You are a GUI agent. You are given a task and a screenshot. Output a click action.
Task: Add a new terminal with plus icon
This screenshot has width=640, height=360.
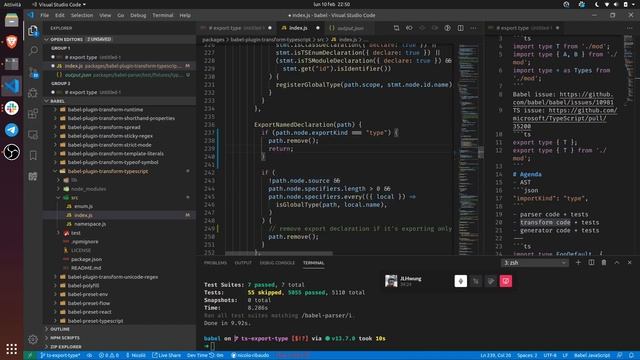point(578,262)
